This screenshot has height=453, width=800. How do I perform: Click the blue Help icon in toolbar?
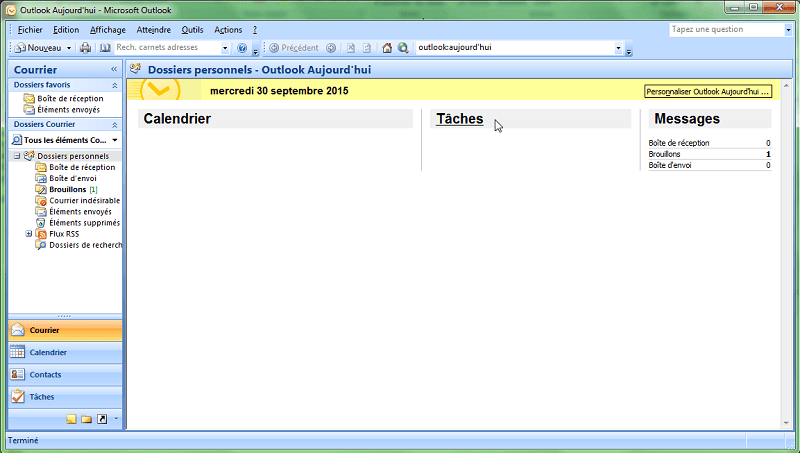click(x=242, y=48)
